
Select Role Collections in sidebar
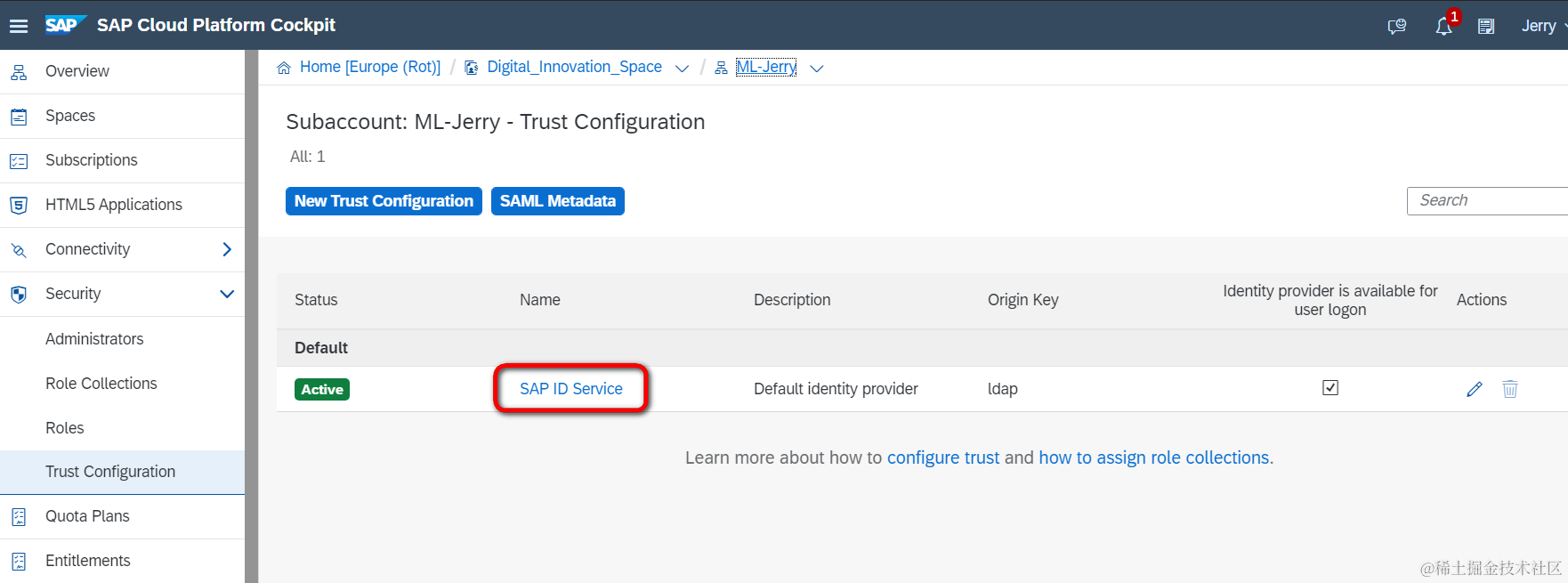tap(101, 384)
